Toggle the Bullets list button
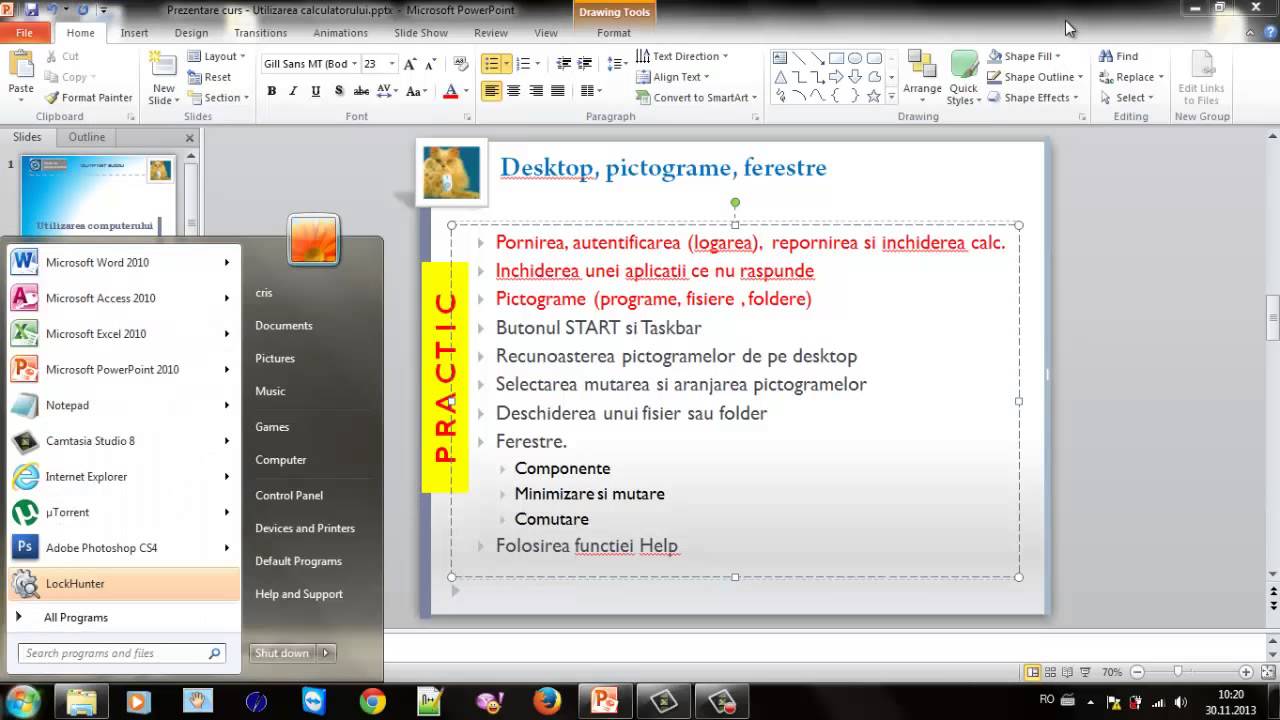Image resolution: width=1280 pixels, height=720 pixels. [x=491, y=64]
